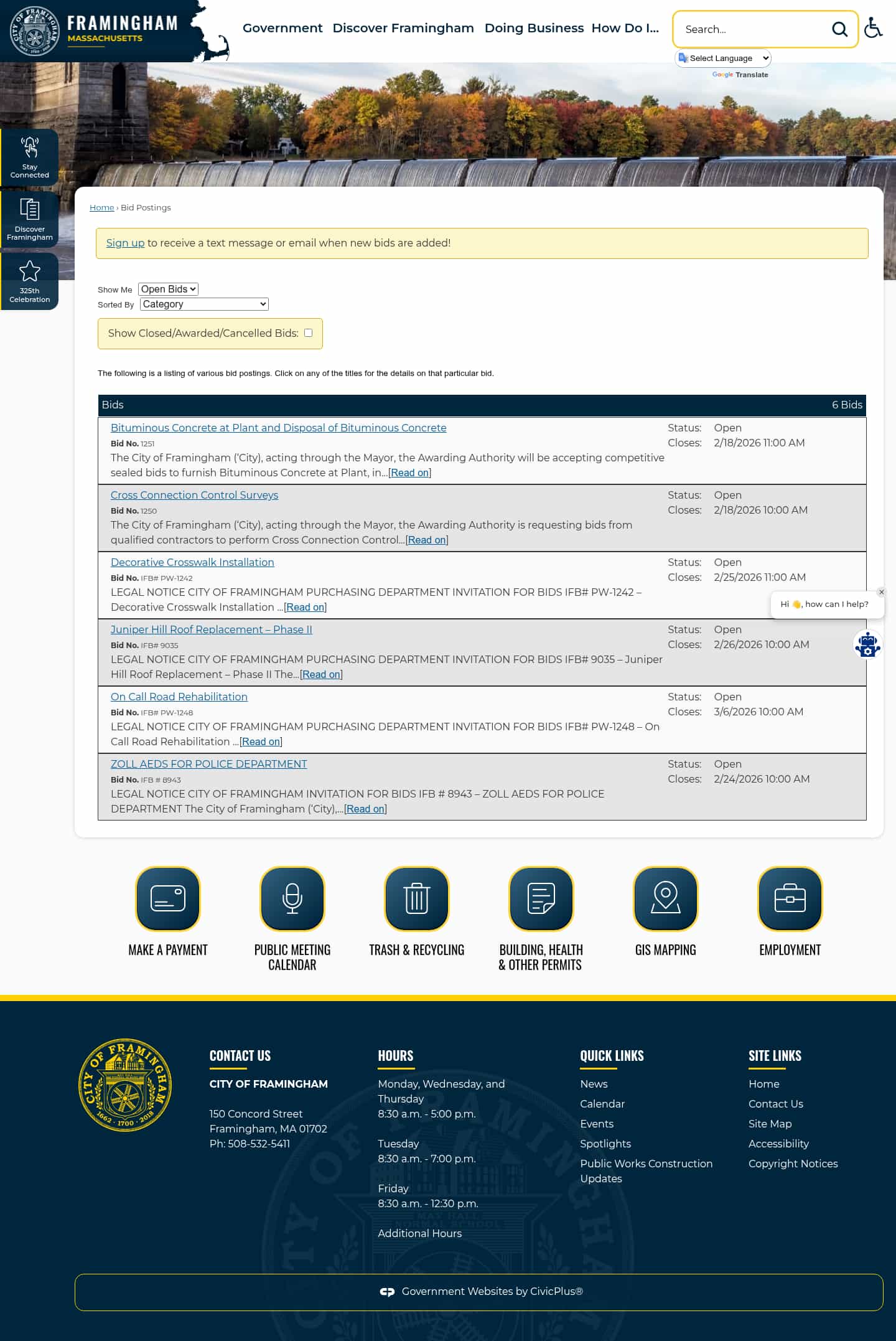Click the Make a Payment icon
This screenshot has width=896, height=1341.
point(168,898)
